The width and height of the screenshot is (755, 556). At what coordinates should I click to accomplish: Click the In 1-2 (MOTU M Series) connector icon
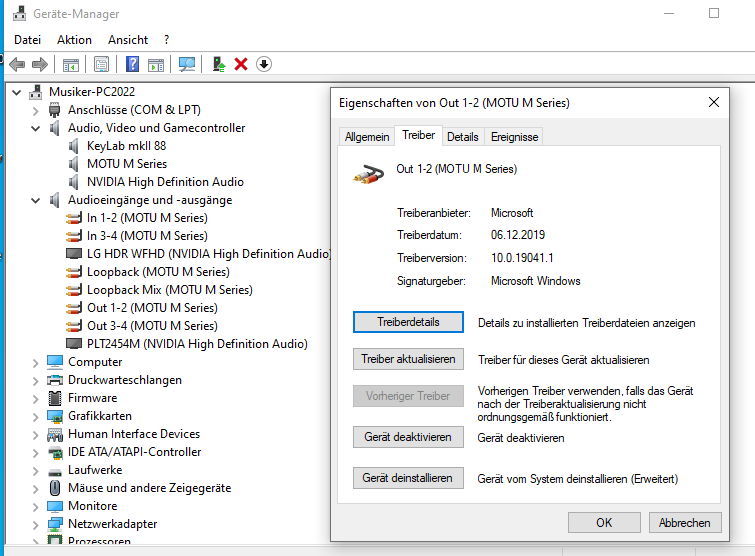click(74, 218)
